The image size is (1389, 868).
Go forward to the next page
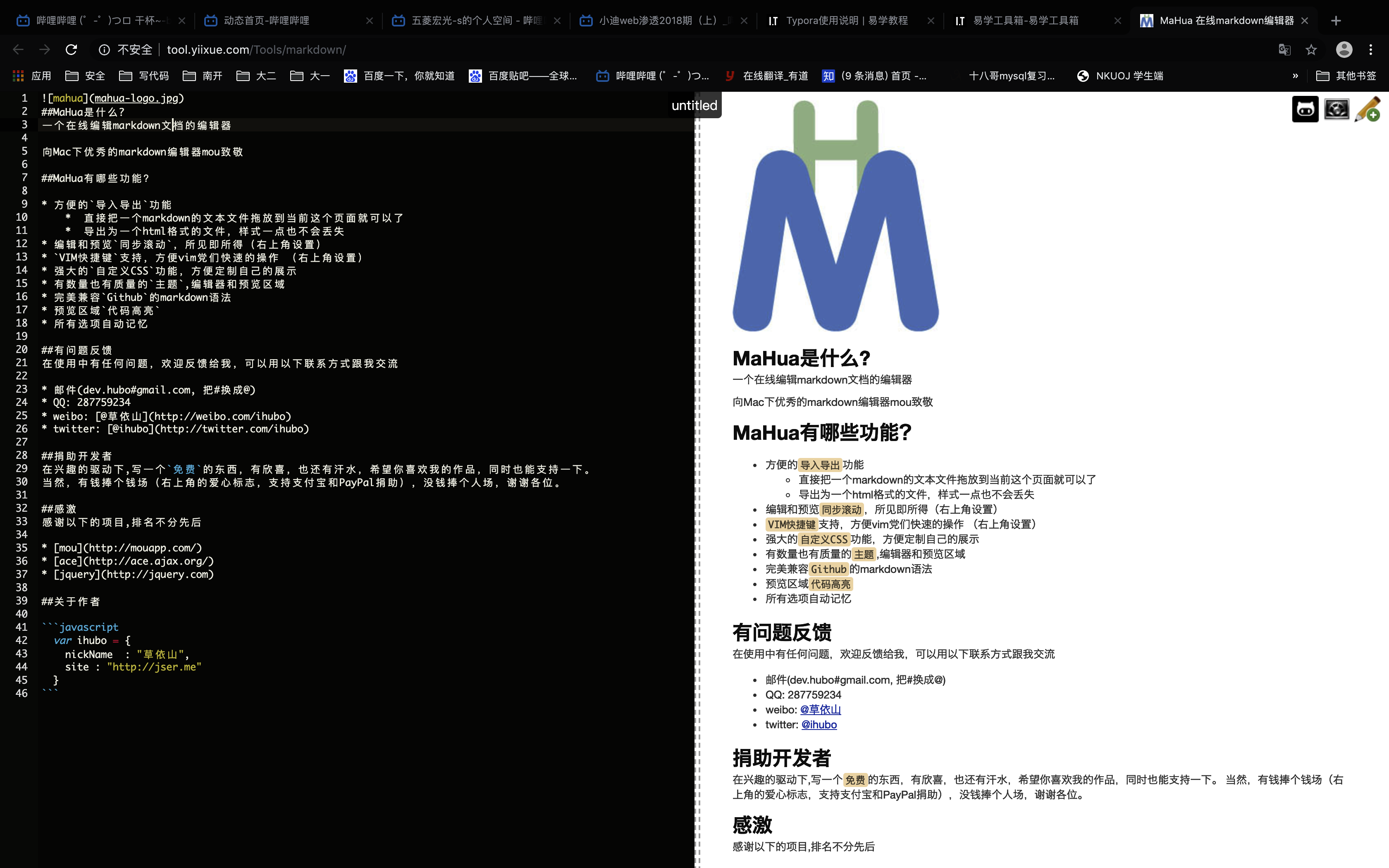coord(45,50)
